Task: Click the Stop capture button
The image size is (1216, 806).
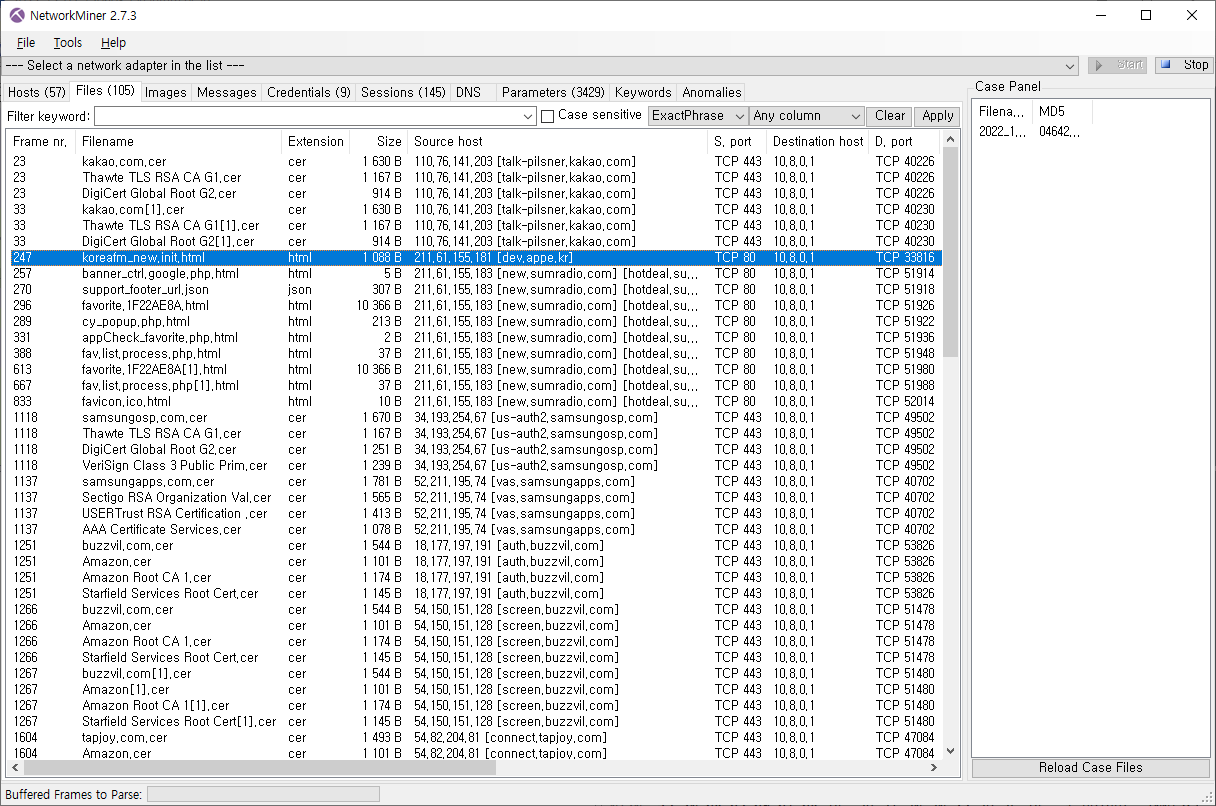Action: [1183, 65]
